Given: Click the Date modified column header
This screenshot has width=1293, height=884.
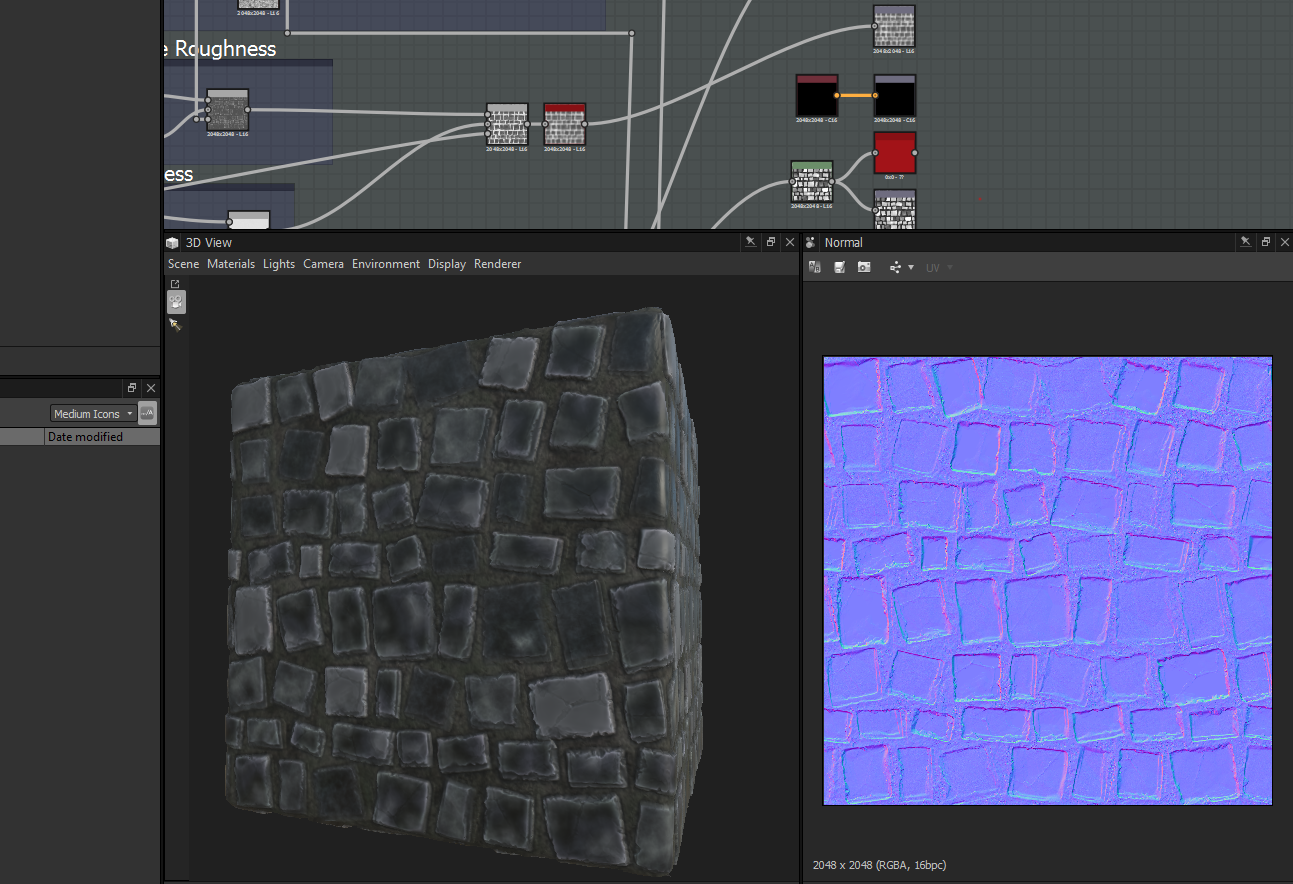Looking at the screenshot, I should point(84,436).
